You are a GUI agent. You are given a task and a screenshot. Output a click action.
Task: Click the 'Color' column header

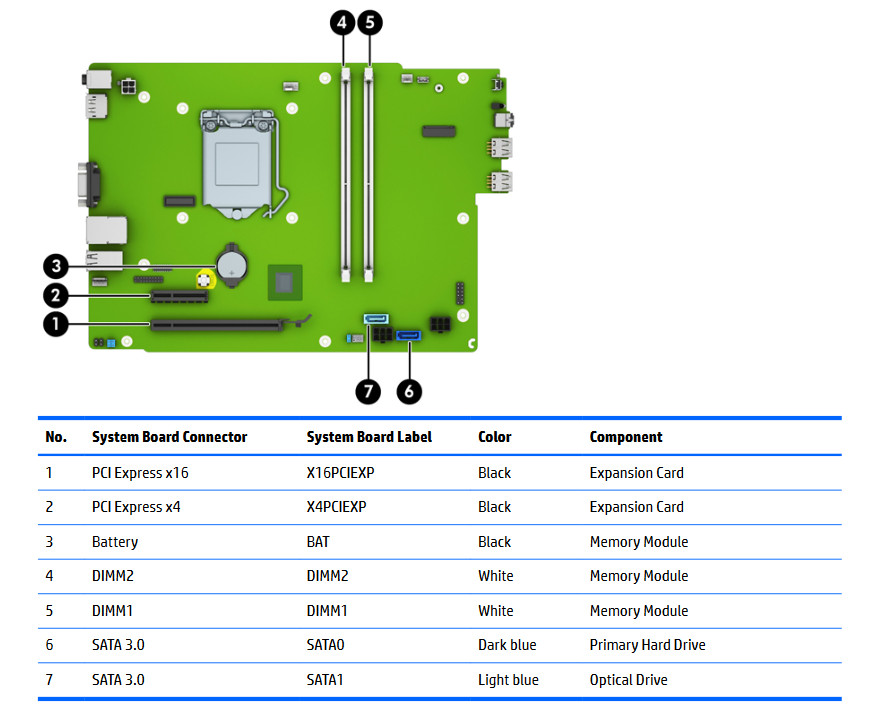(x=494, y=437)
